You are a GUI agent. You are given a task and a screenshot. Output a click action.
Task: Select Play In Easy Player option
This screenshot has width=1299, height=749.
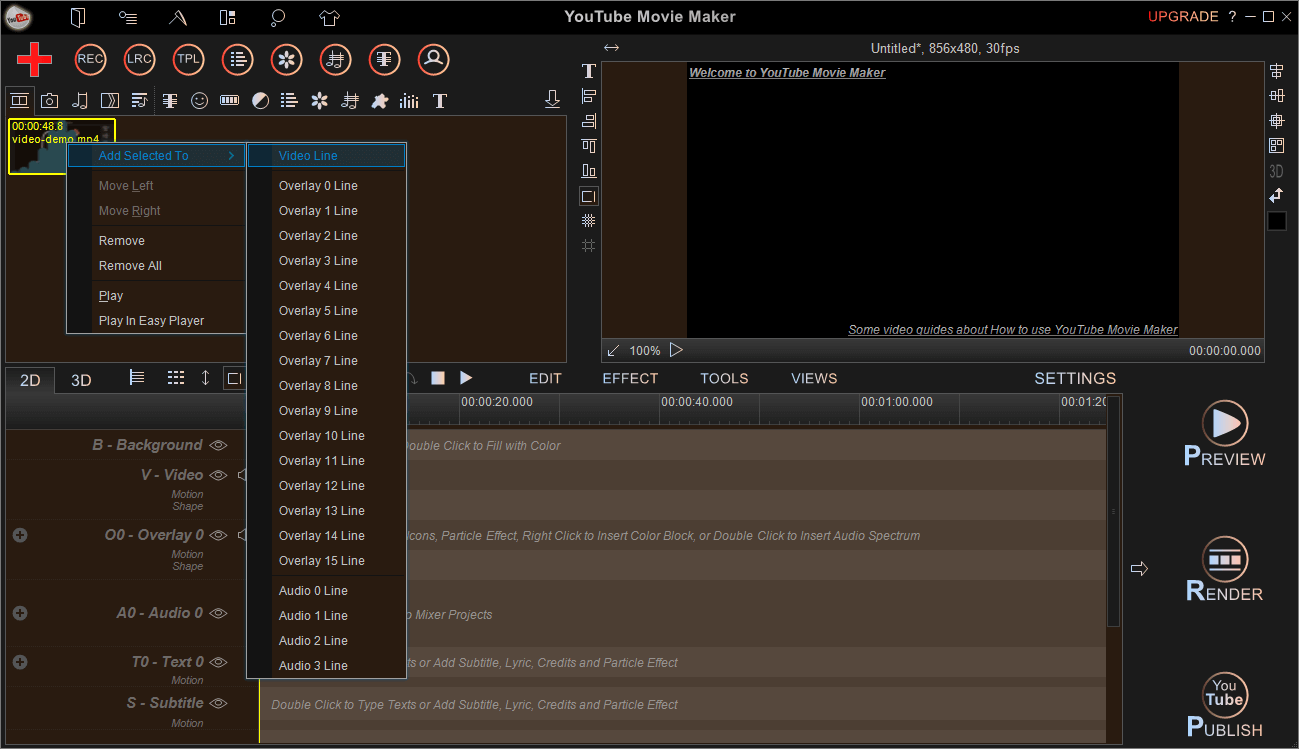coord(157,321)
